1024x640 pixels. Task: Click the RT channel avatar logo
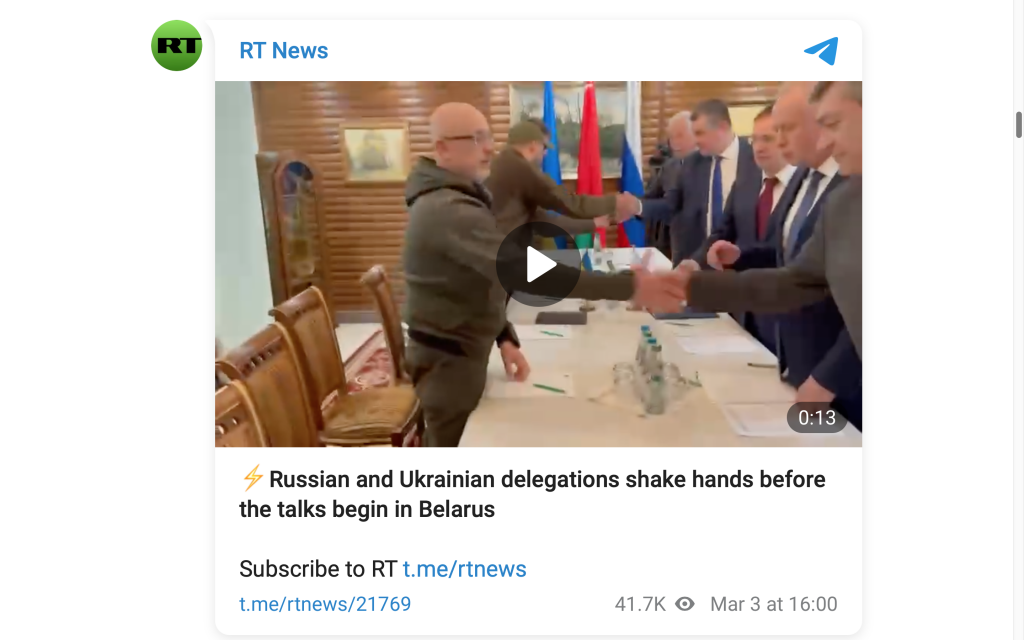point(176,46)
